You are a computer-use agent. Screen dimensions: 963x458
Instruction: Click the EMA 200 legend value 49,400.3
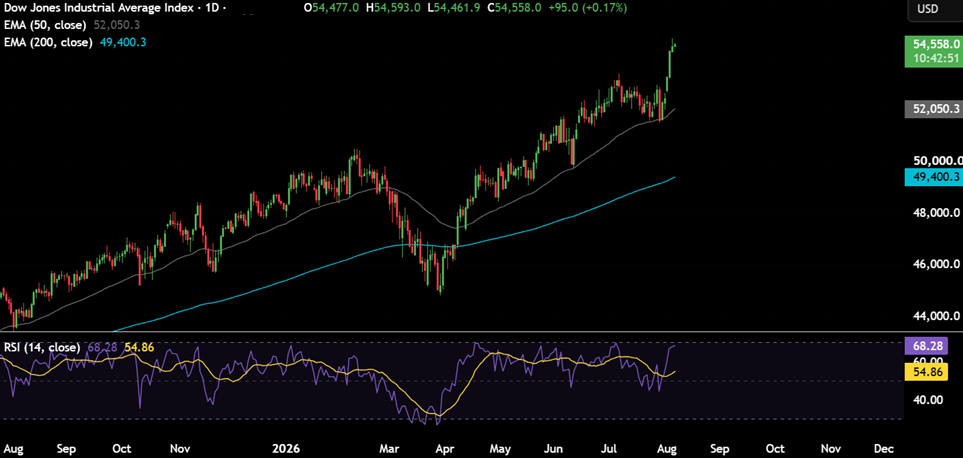122,42
